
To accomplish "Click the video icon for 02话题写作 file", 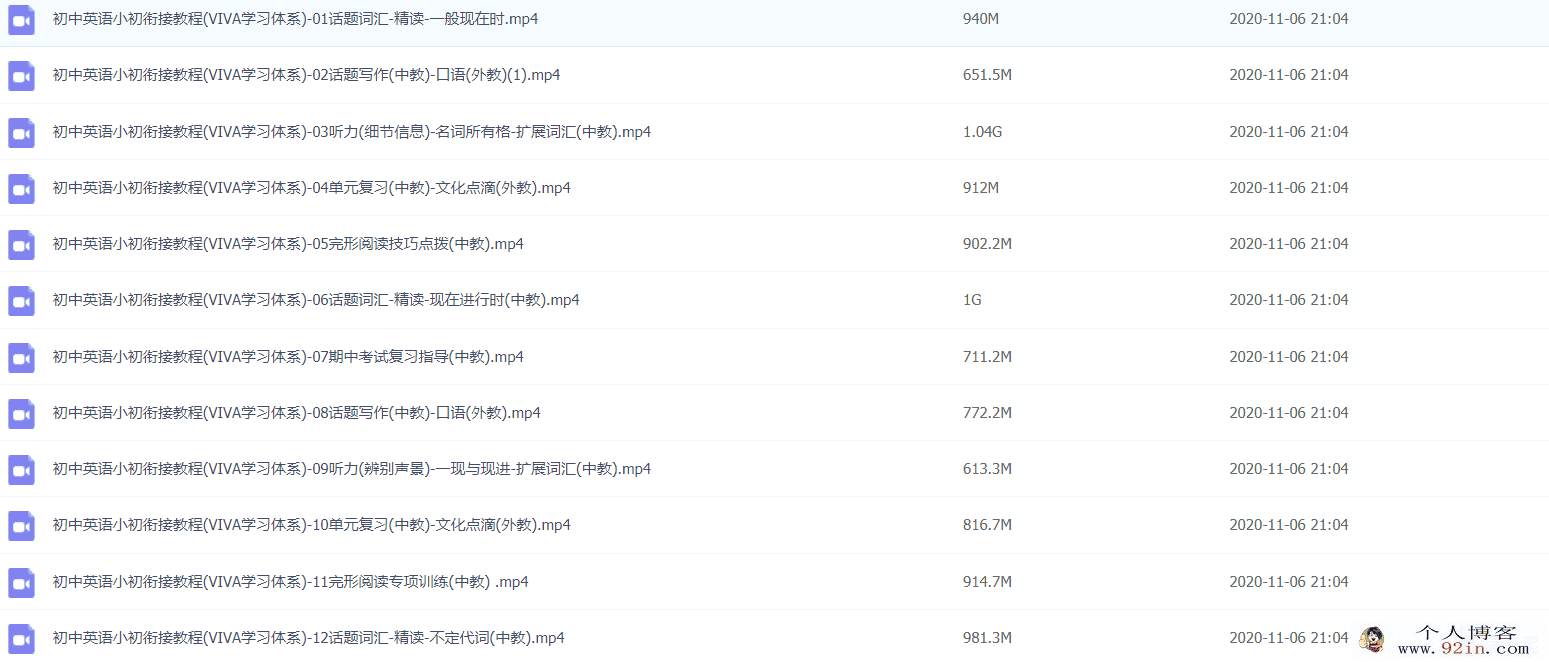I will click(x=22, y=75).
